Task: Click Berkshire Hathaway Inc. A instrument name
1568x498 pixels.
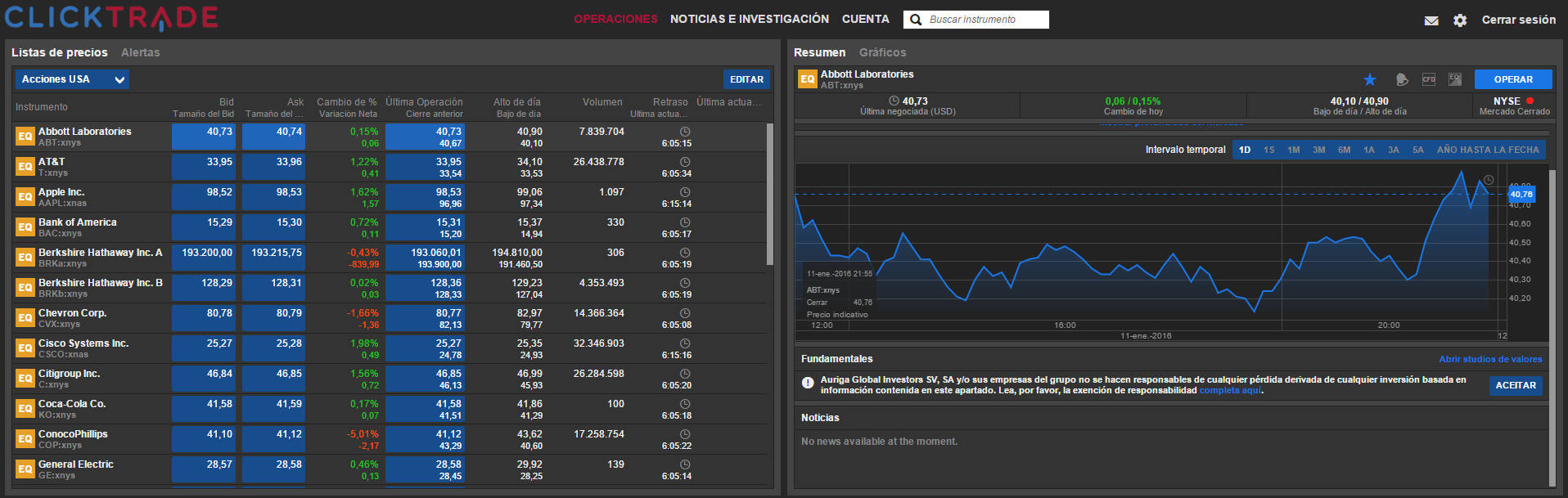Action: tap(100, 253)
